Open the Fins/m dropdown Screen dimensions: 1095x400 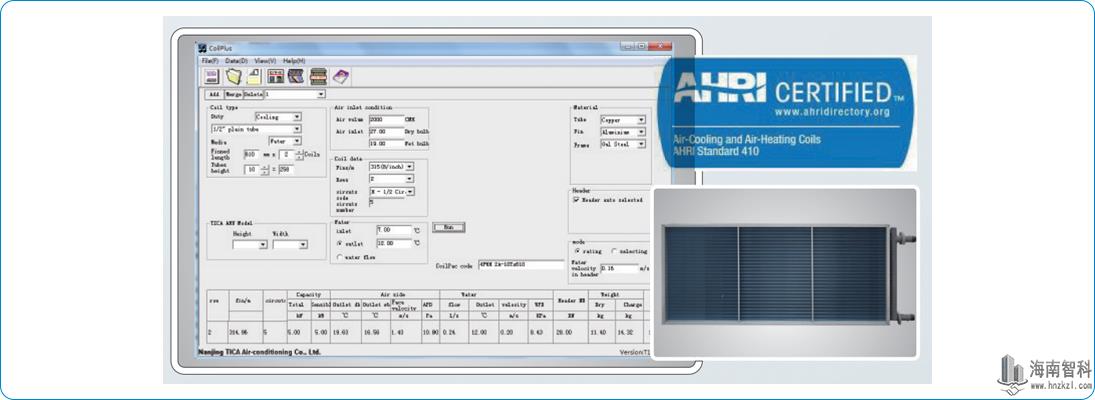(392, 167)
